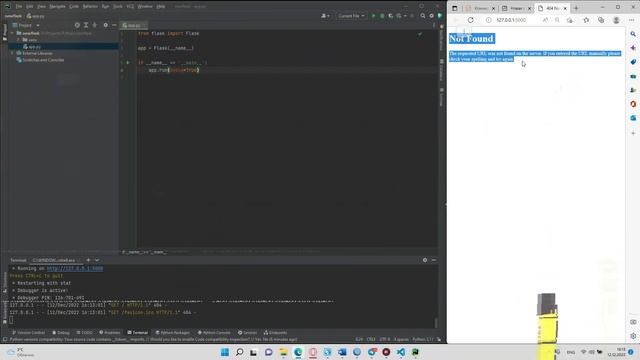Open File Explorer from taskbar
The image size is (640, 360).
tap(283, 352)
